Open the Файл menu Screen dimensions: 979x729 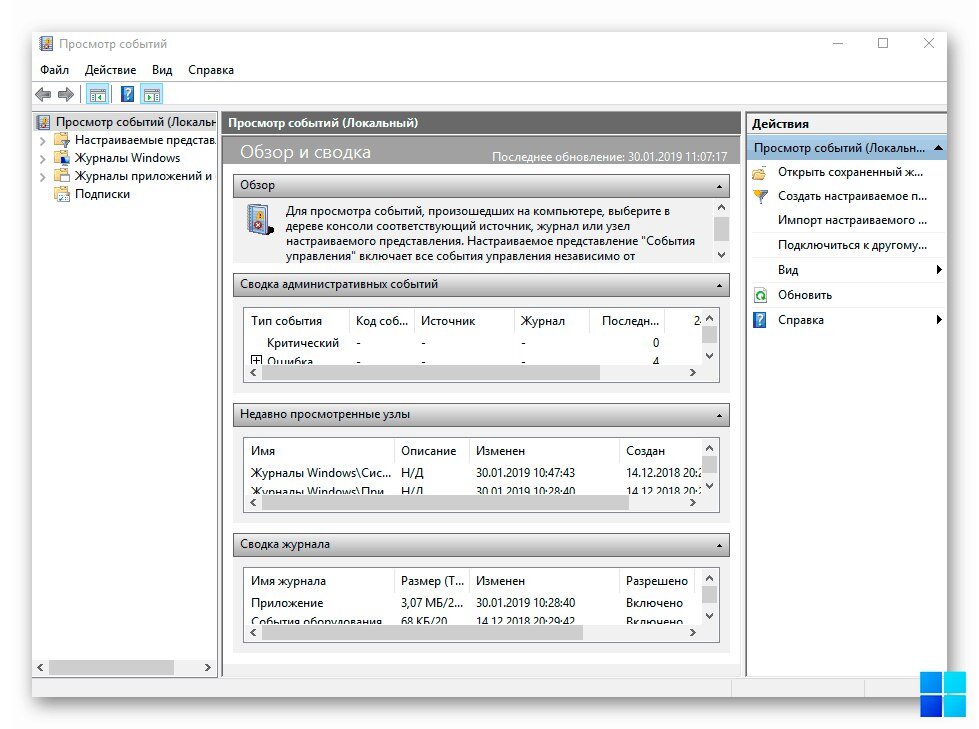coord(54,70)
